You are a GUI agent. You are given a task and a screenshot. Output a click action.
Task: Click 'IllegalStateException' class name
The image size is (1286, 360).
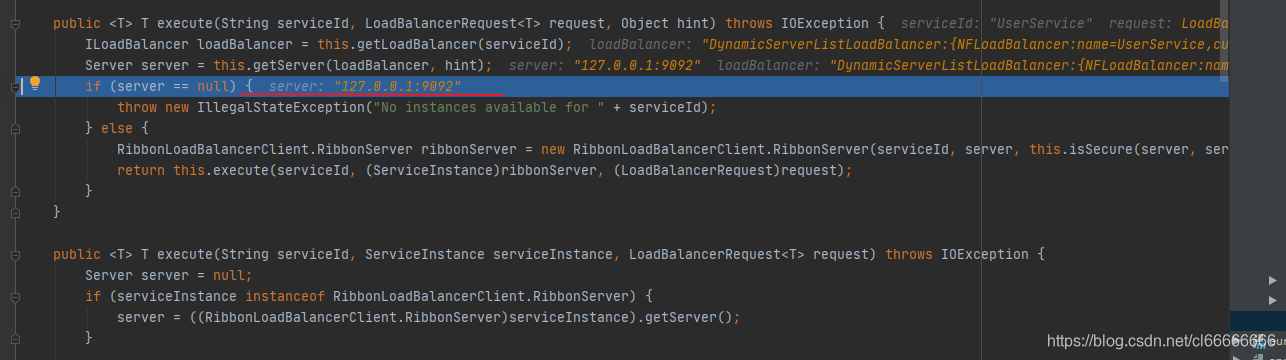click(x=281, y=107)
